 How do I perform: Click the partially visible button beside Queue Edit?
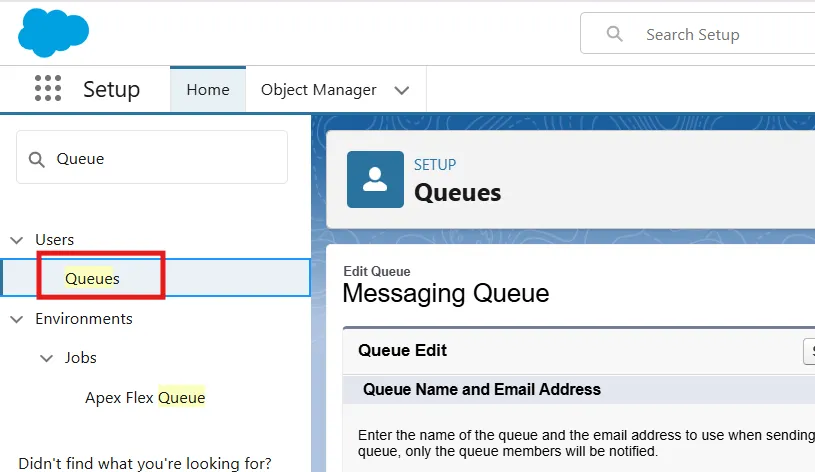point(809,351)
